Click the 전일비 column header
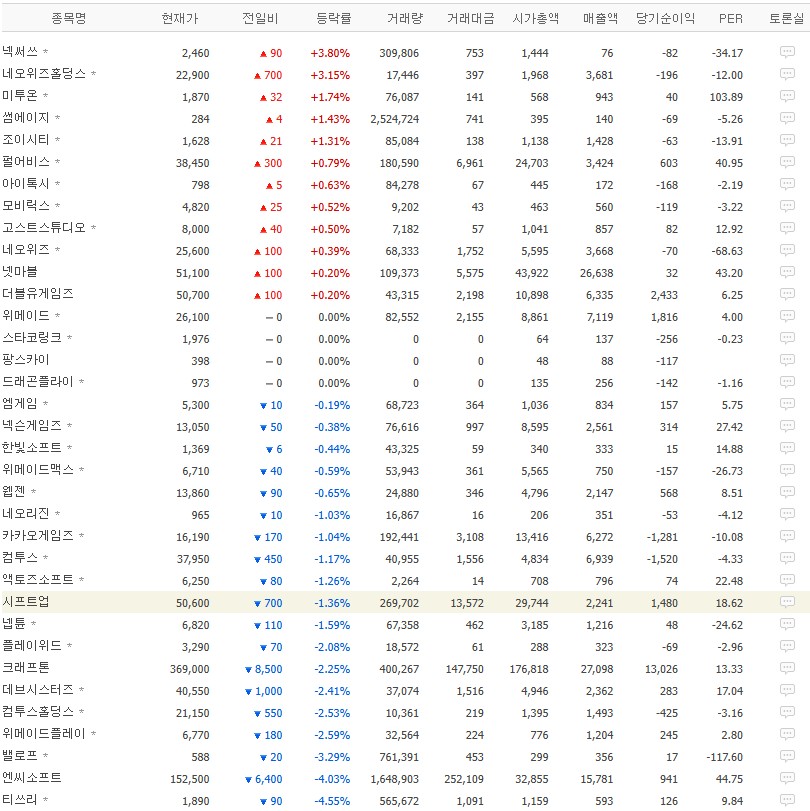 (x=260, y=19)
